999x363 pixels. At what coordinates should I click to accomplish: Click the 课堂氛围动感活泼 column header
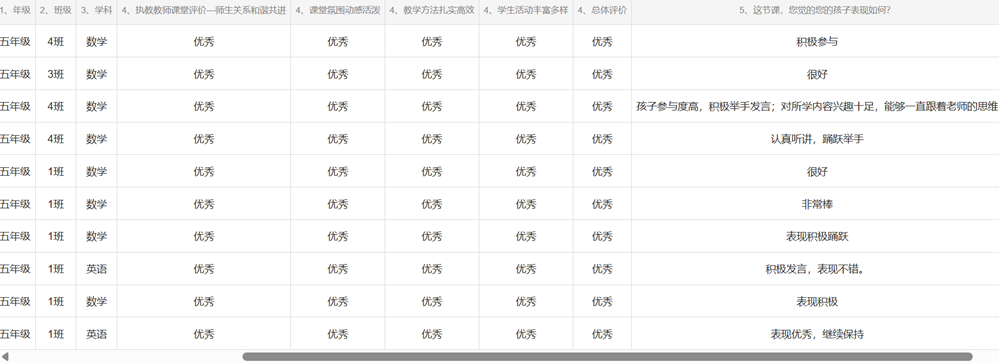[x=338, y=10]
